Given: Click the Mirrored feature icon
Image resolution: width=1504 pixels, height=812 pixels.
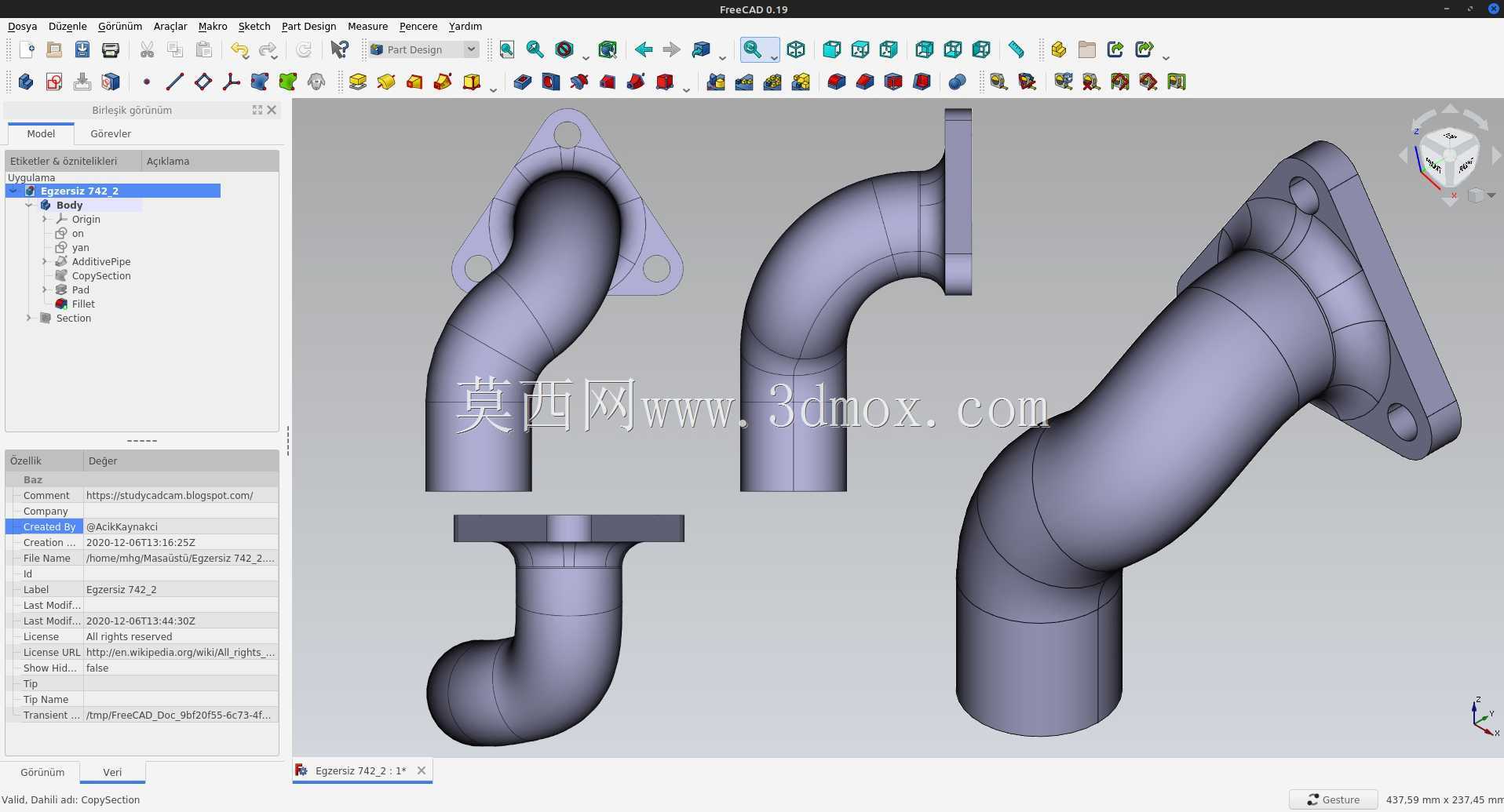Looking at the screenshot, I should 716,82.
